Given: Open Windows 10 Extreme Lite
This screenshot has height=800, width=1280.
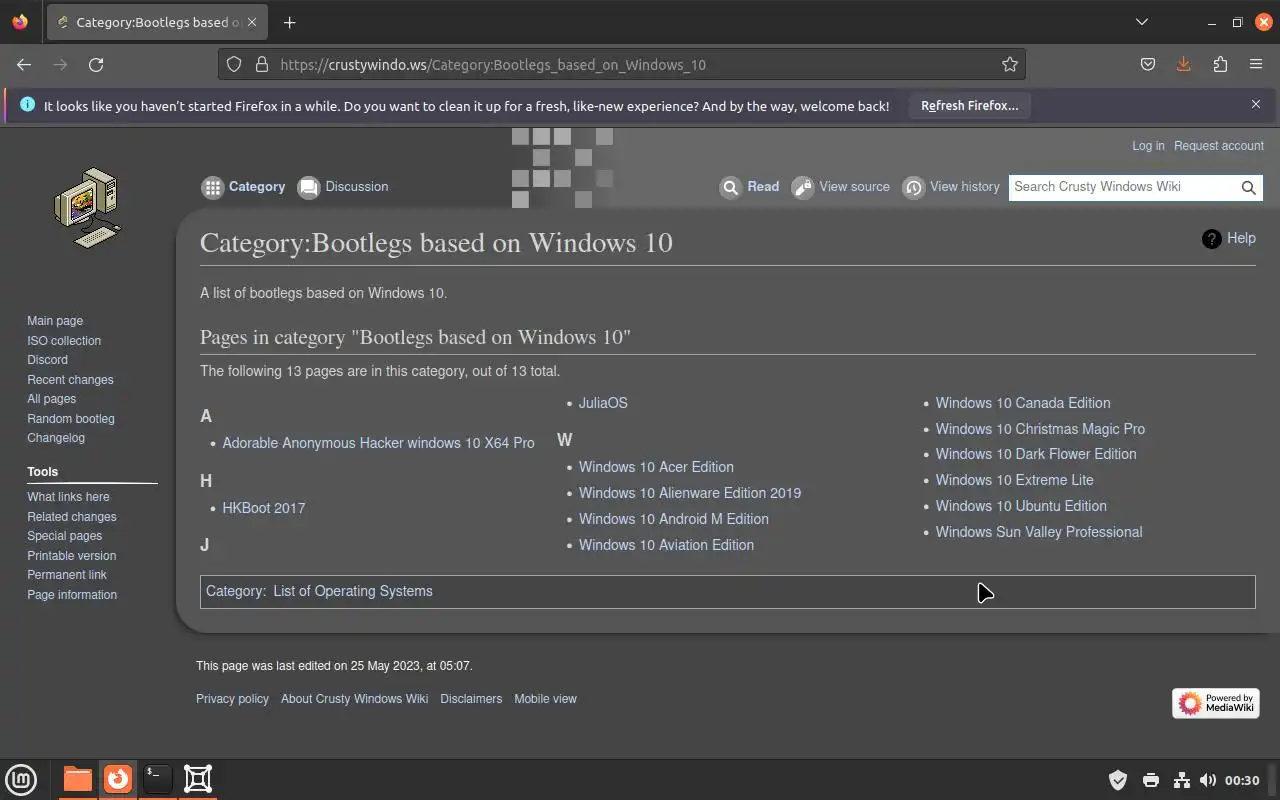Looking at the screenshot, I should [1015, 480].
